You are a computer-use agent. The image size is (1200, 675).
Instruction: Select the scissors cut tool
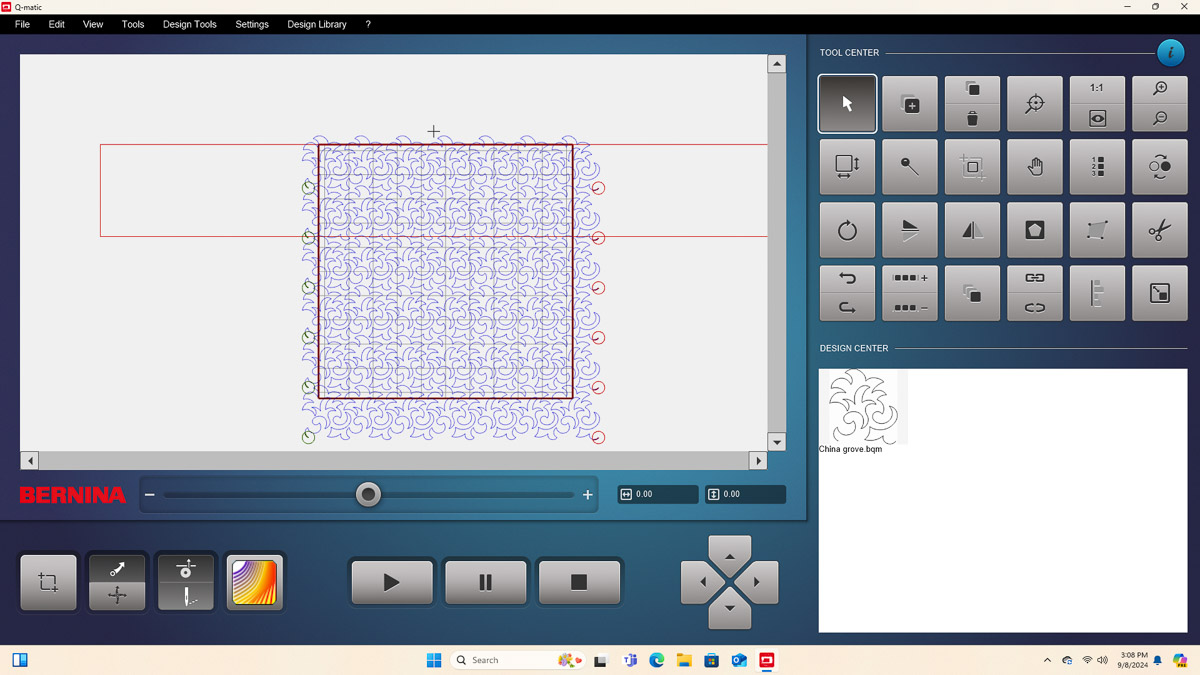pos(1160,230)
